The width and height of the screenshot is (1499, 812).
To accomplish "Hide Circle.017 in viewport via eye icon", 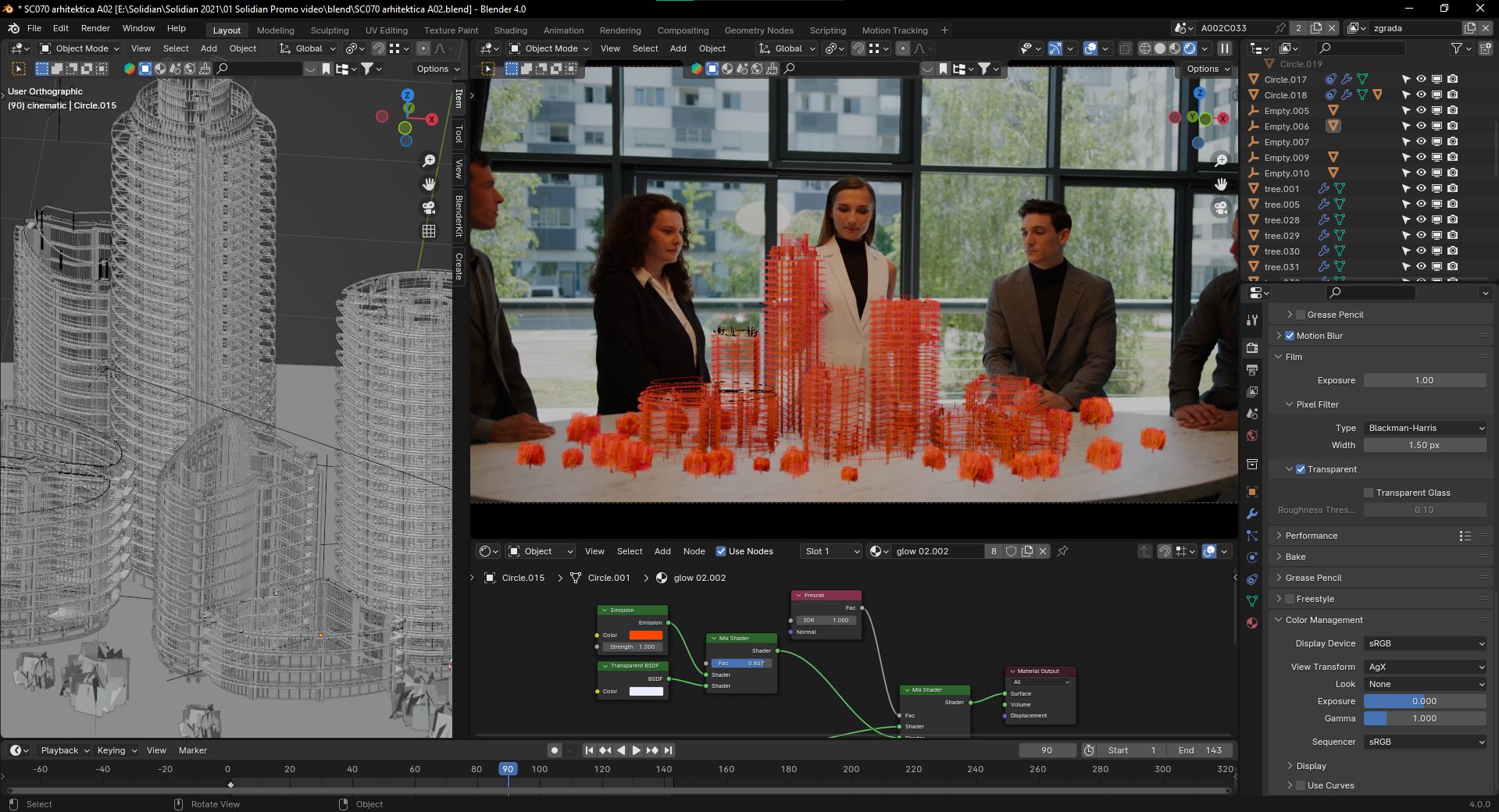I will (x=1421, y=79).
